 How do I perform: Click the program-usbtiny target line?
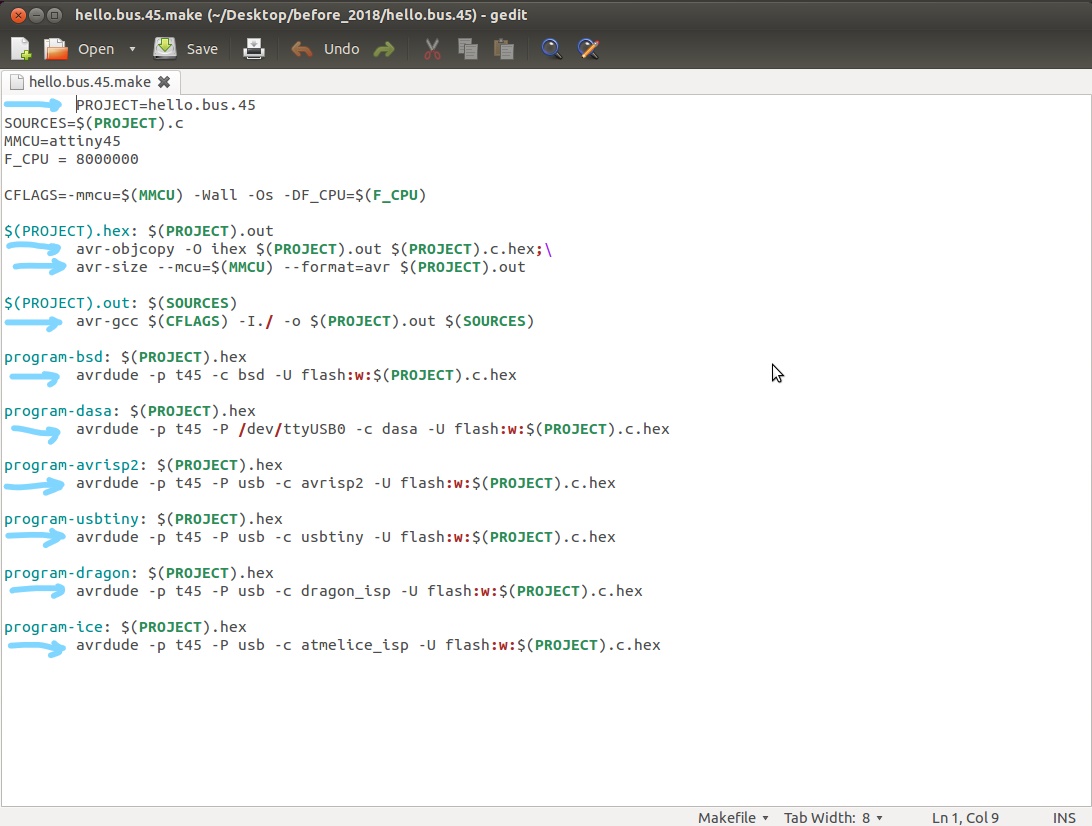point(143,520)
